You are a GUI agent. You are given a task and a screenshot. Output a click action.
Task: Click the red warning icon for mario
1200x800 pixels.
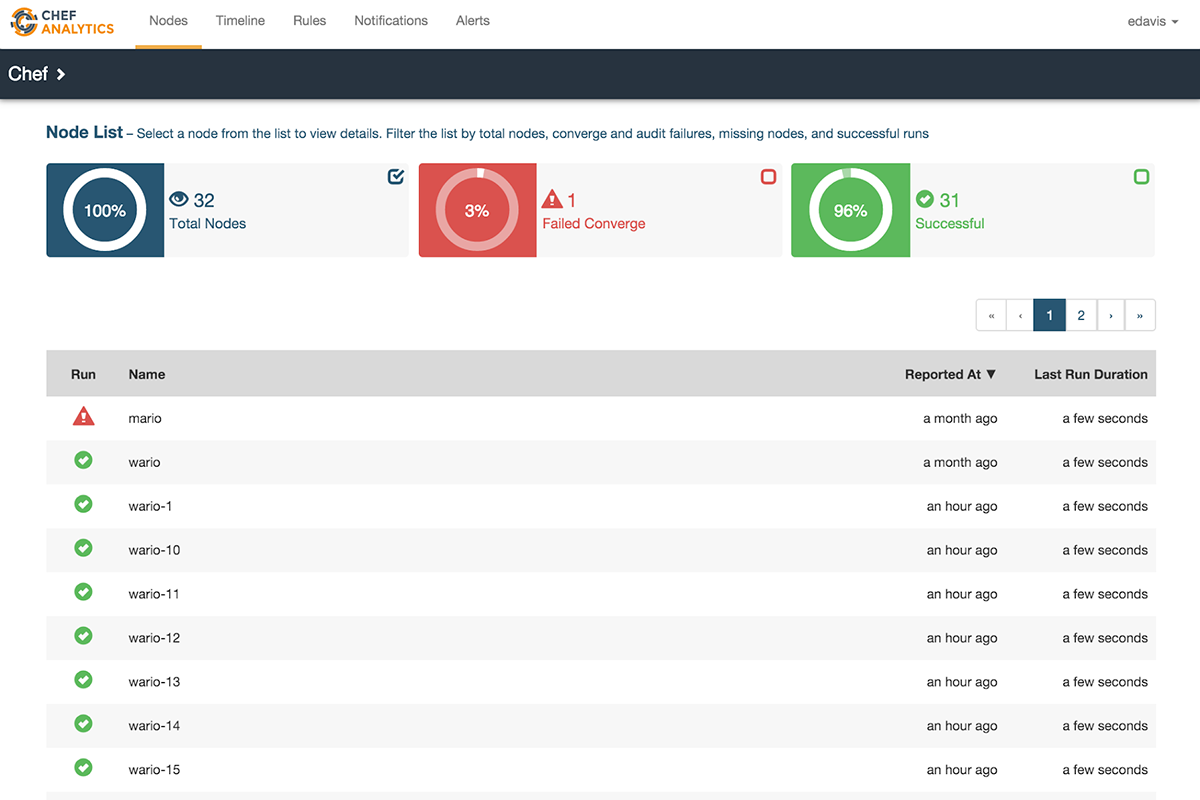click(84, 417)
